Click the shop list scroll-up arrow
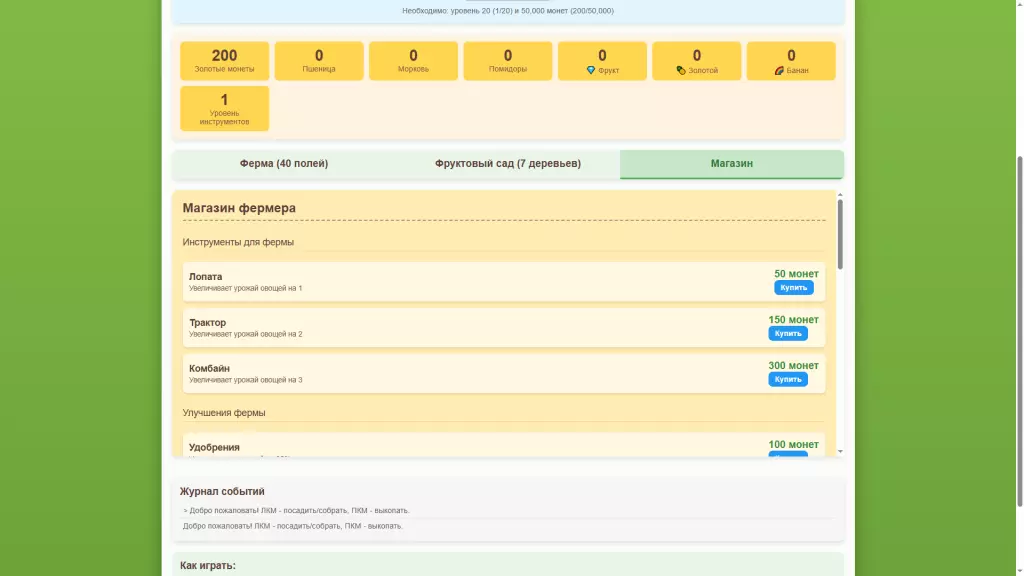Image resolution: width=1024 pixels, height=576 pixels. (840, 195)
